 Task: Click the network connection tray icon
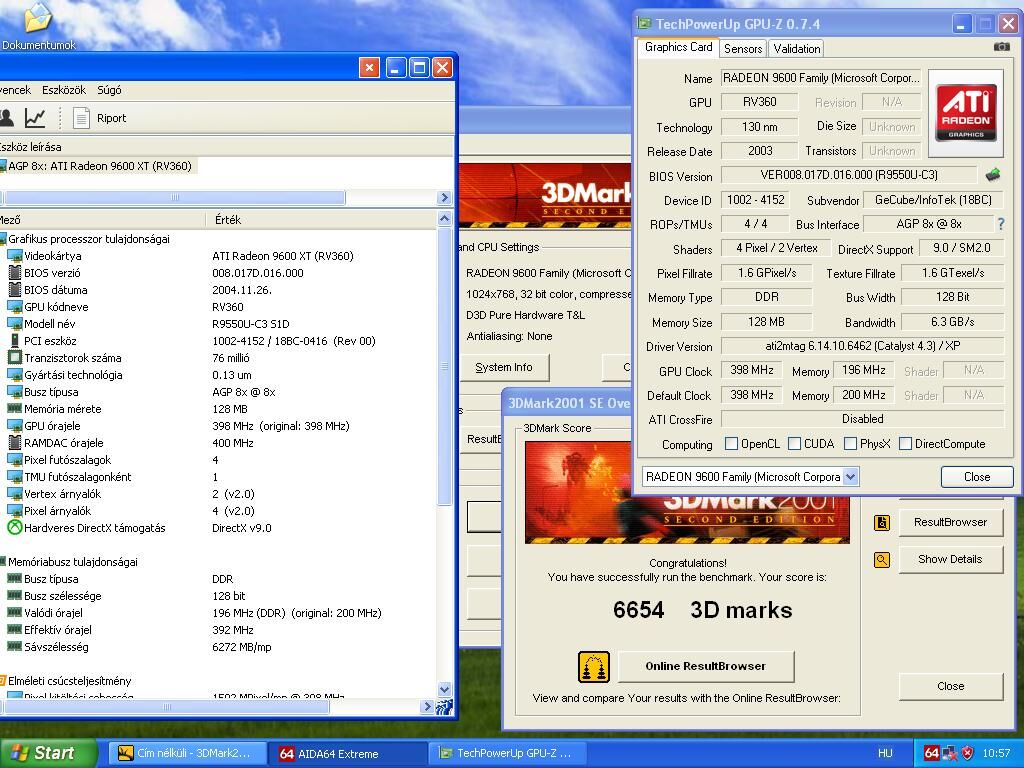(950, 753)
